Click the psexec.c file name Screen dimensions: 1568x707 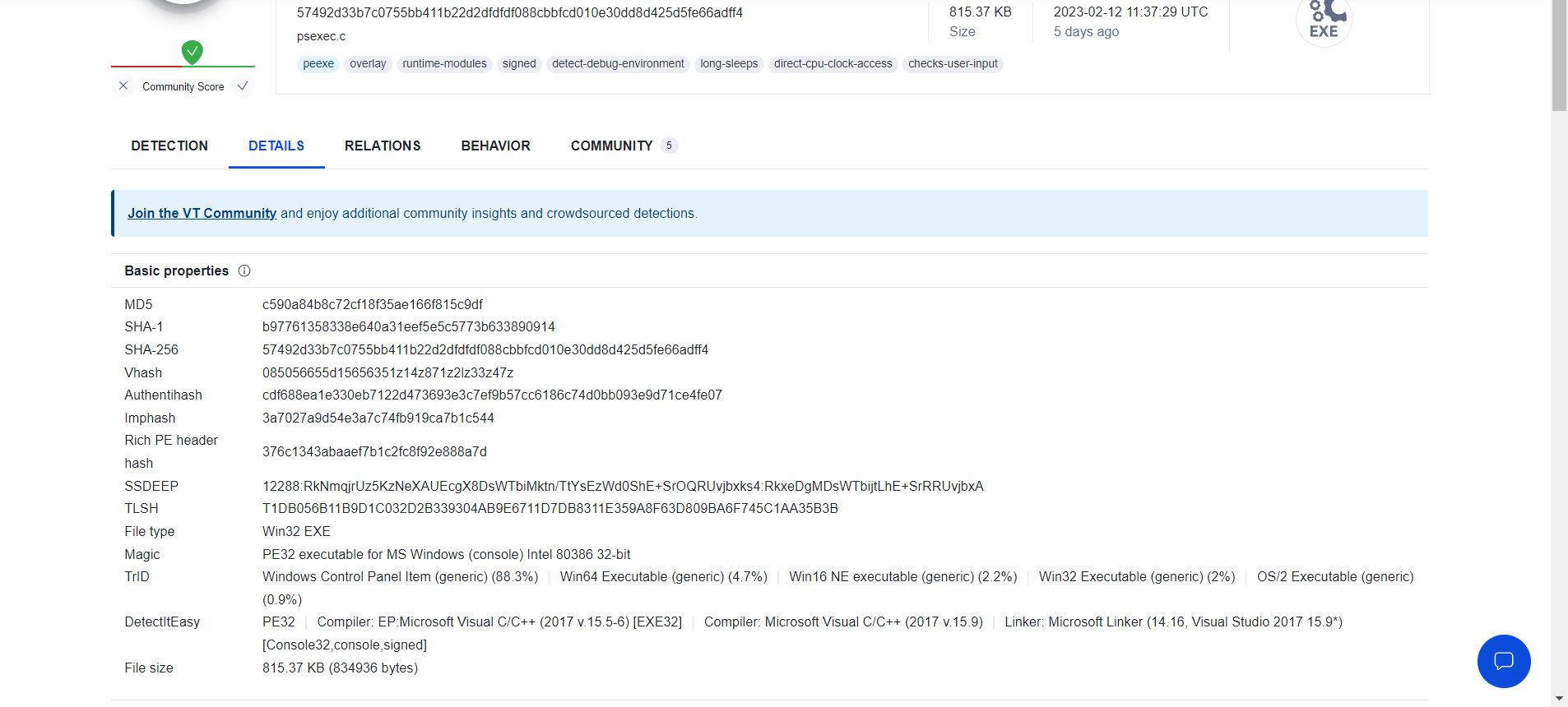pyautogui.click(x=321, y=36)
